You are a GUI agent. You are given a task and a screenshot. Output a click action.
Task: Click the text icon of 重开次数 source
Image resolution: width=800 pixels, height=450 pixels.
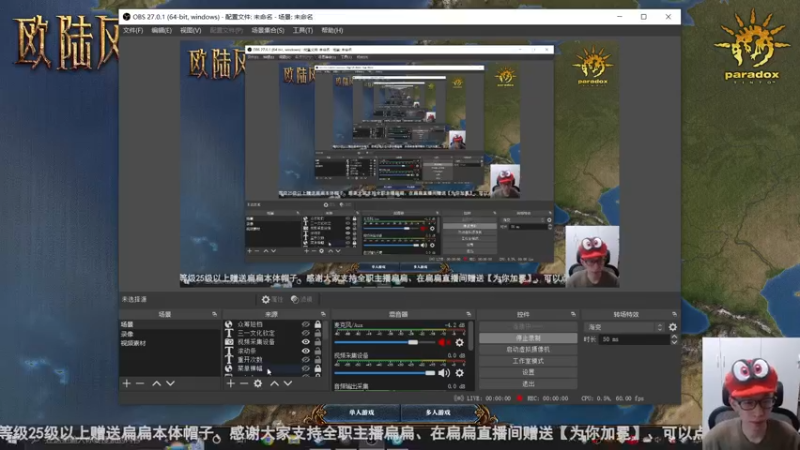229,360
